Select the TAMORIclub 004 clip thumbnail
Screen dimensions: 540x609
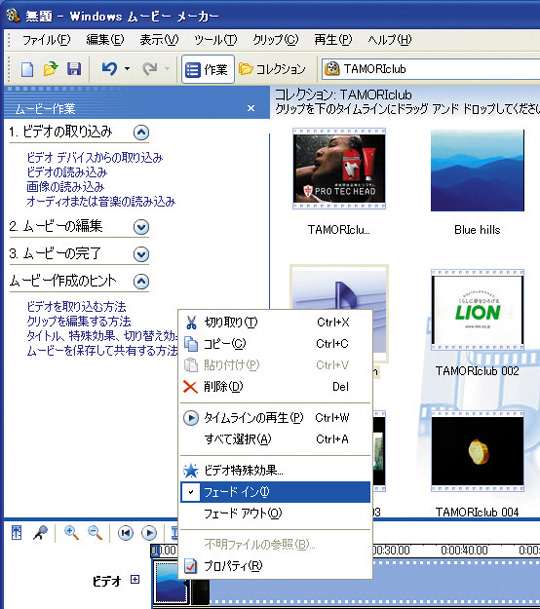pos(477,451)
